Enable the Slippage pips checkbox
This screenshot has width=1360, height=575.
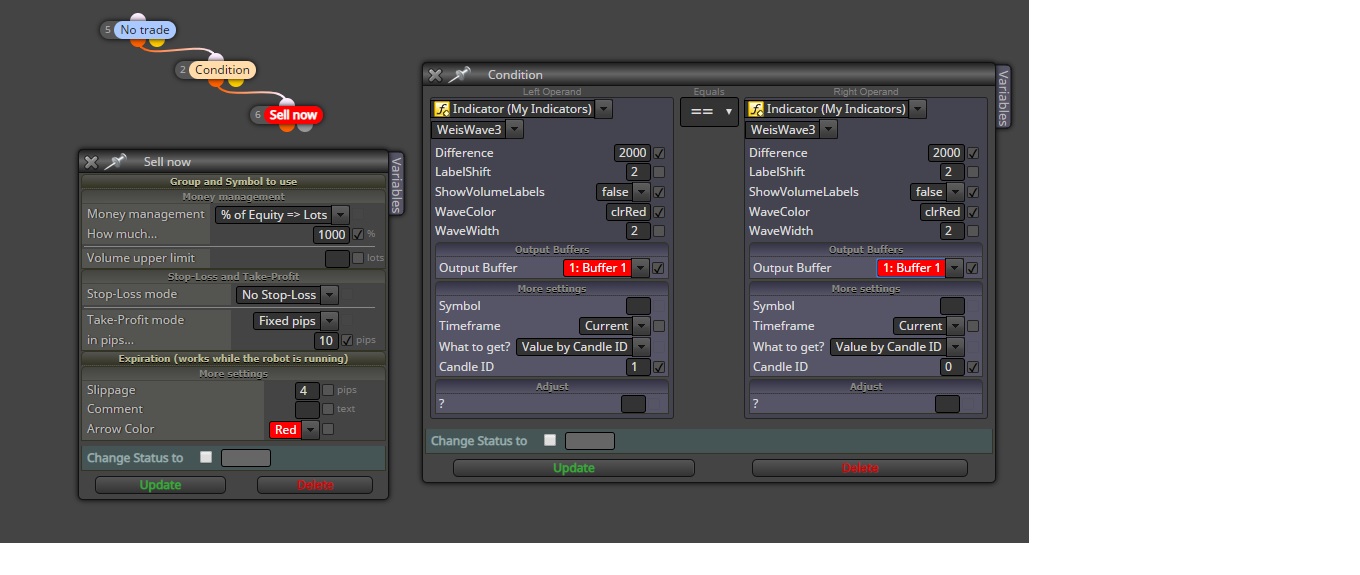328,390
